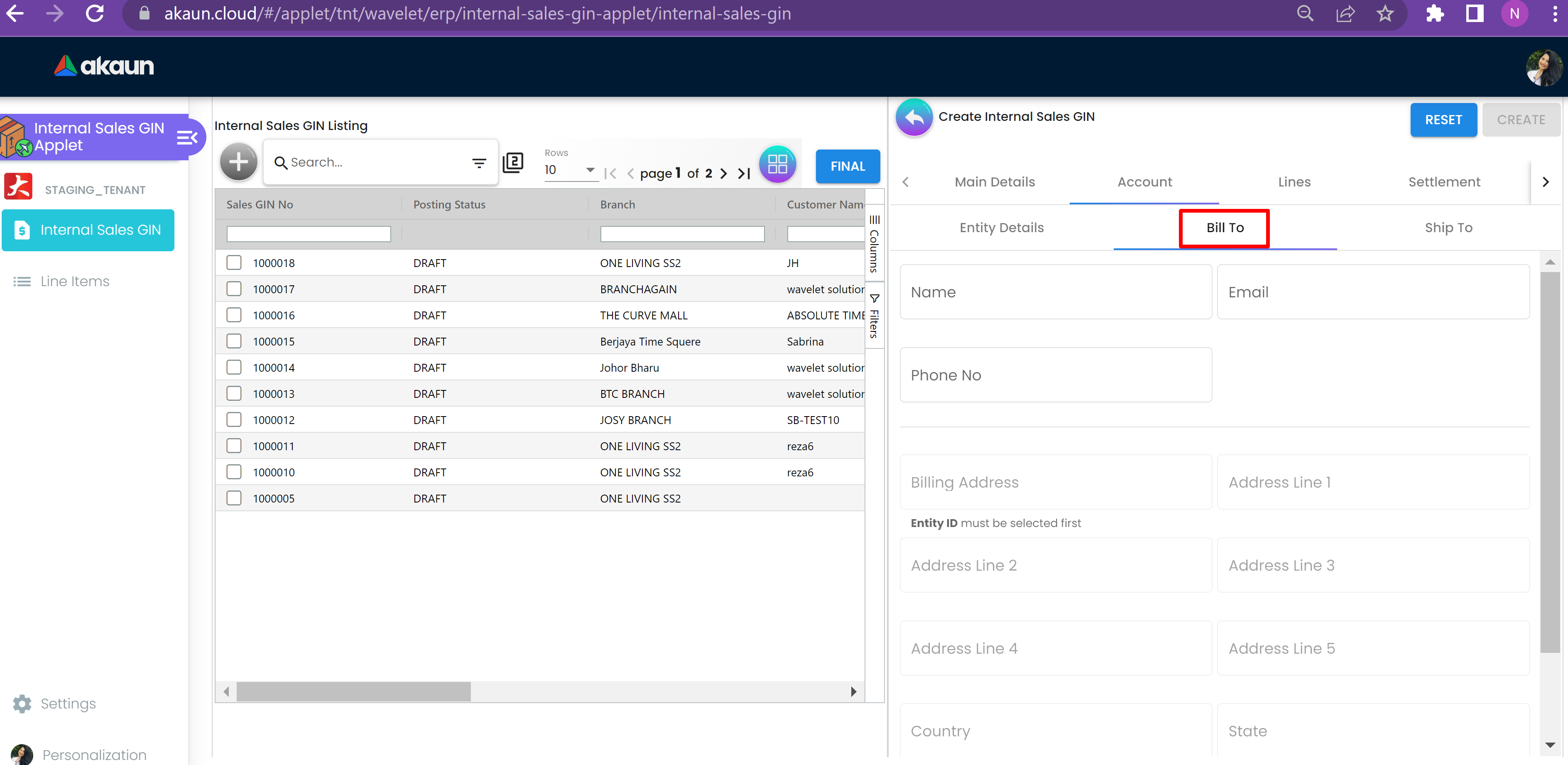Screen dimensions: 1568x765
Task: Click the FINAL button
Action: point(847,166)
